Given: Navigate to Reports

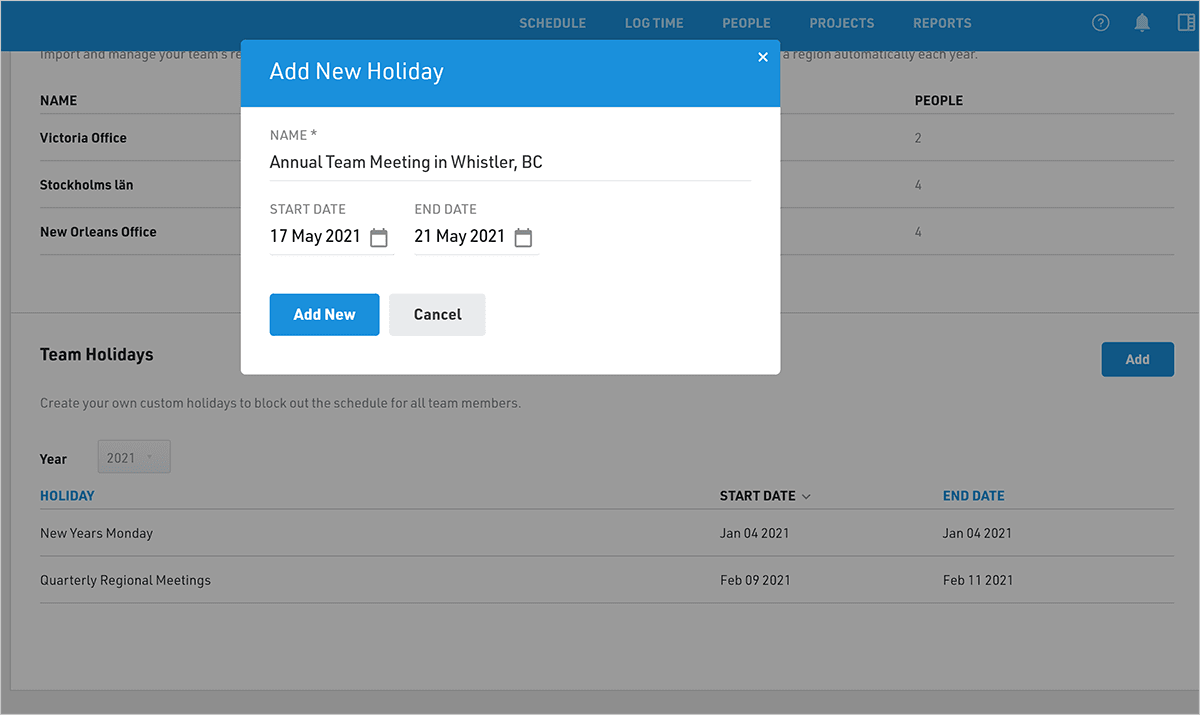Looking at the screenshot, I should pyautogui.click(x=942, y=23).
